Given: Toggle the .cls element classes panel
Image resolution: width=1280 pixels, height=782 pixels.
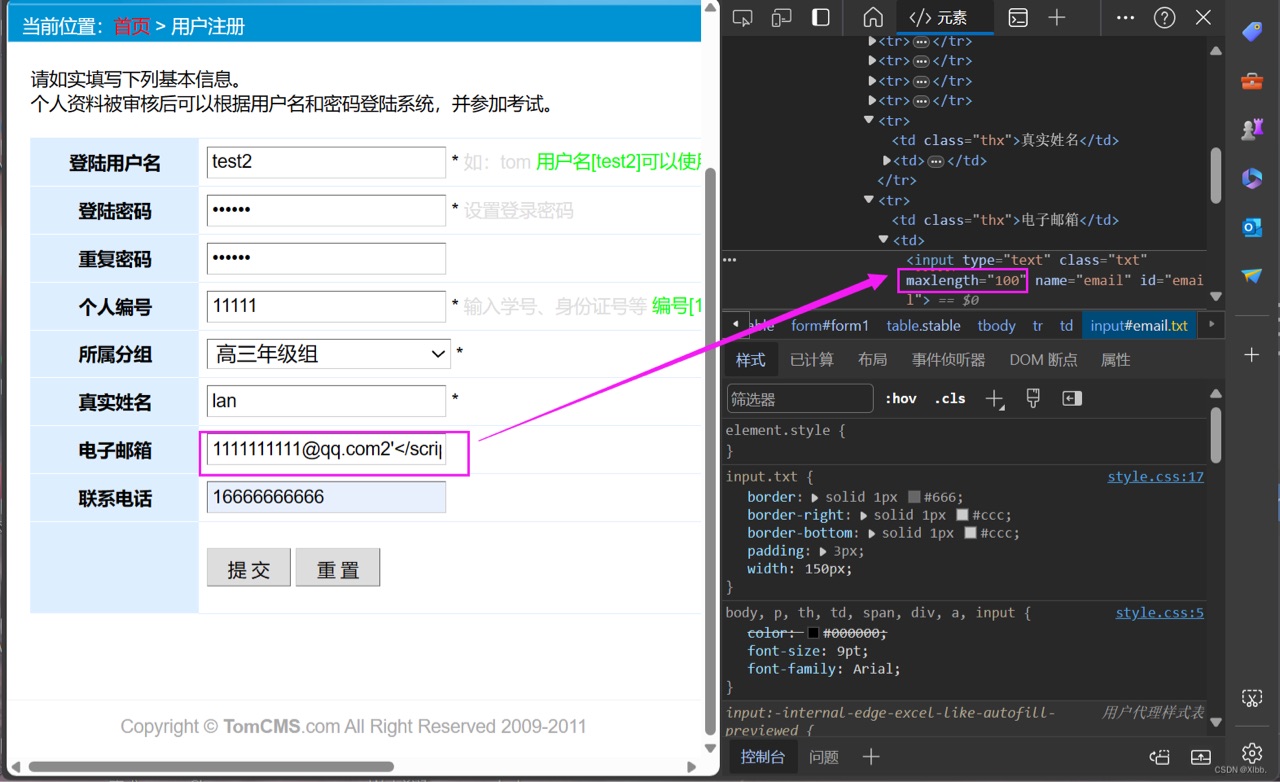Looking at the screenshot, I should [x=950, y=399].
